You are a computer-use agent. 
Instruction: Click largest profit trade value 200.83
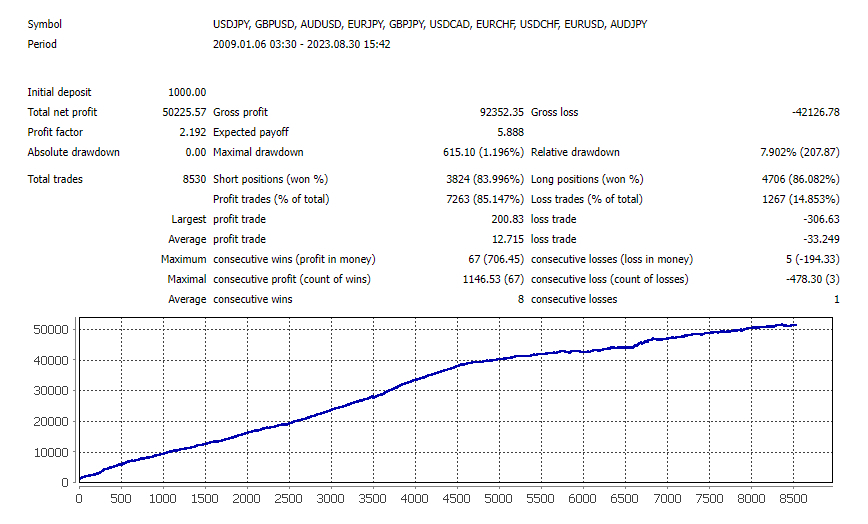coord(507,219)
